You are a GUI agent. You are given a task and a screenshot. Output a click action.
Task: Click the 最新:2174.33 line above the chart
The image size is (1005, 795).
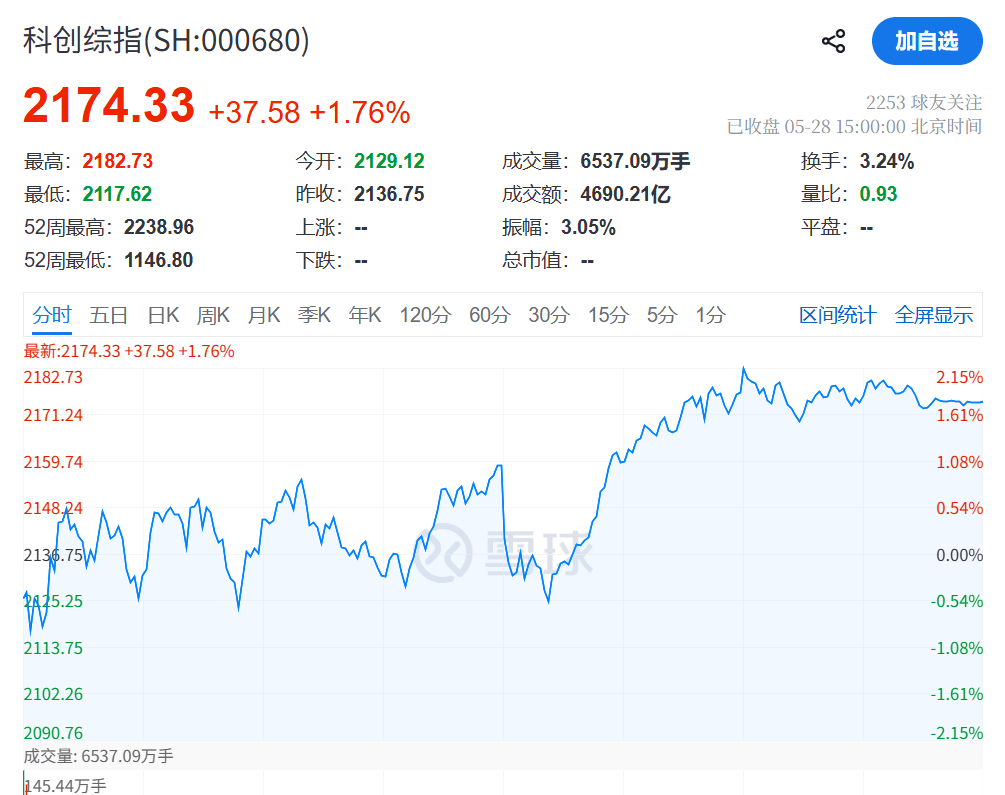pyautogui.click(x=129, y=351)
